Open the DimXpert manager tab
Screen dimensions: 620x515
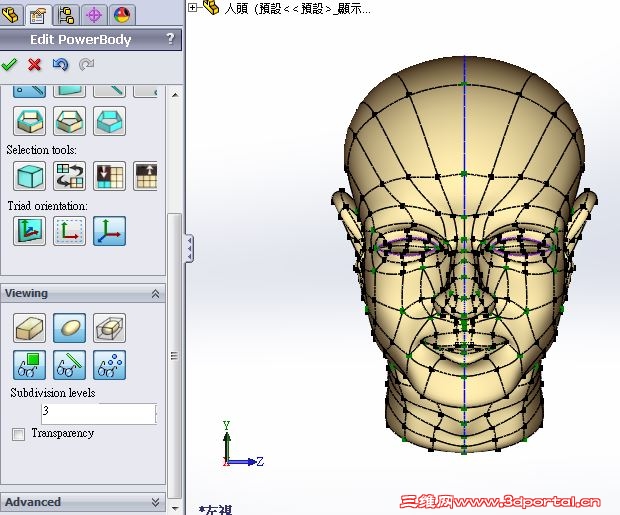coord(94,15)
